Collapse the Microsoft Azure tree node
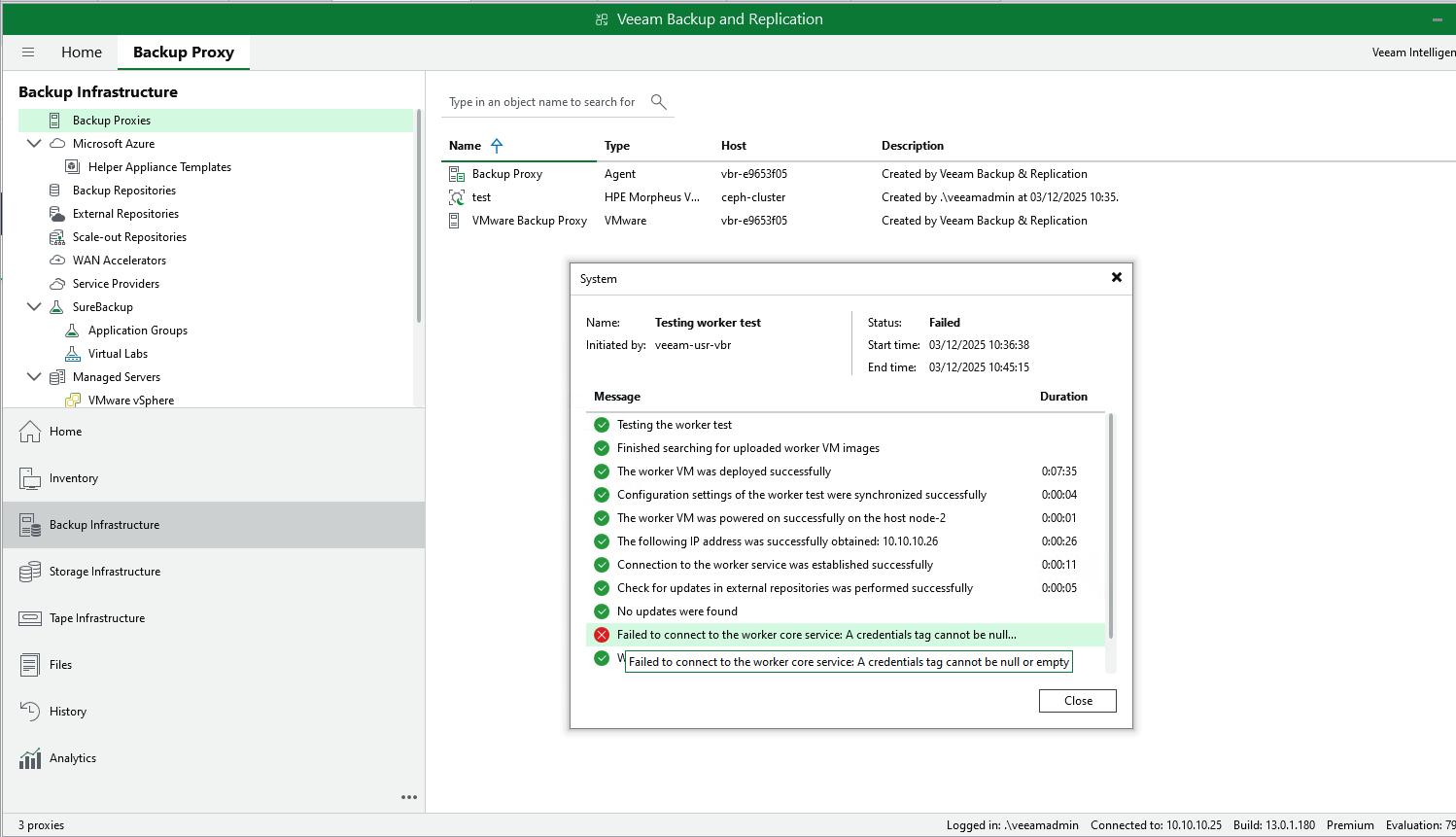This screenshot has width=1456, height=837. [x=34, y=144]
